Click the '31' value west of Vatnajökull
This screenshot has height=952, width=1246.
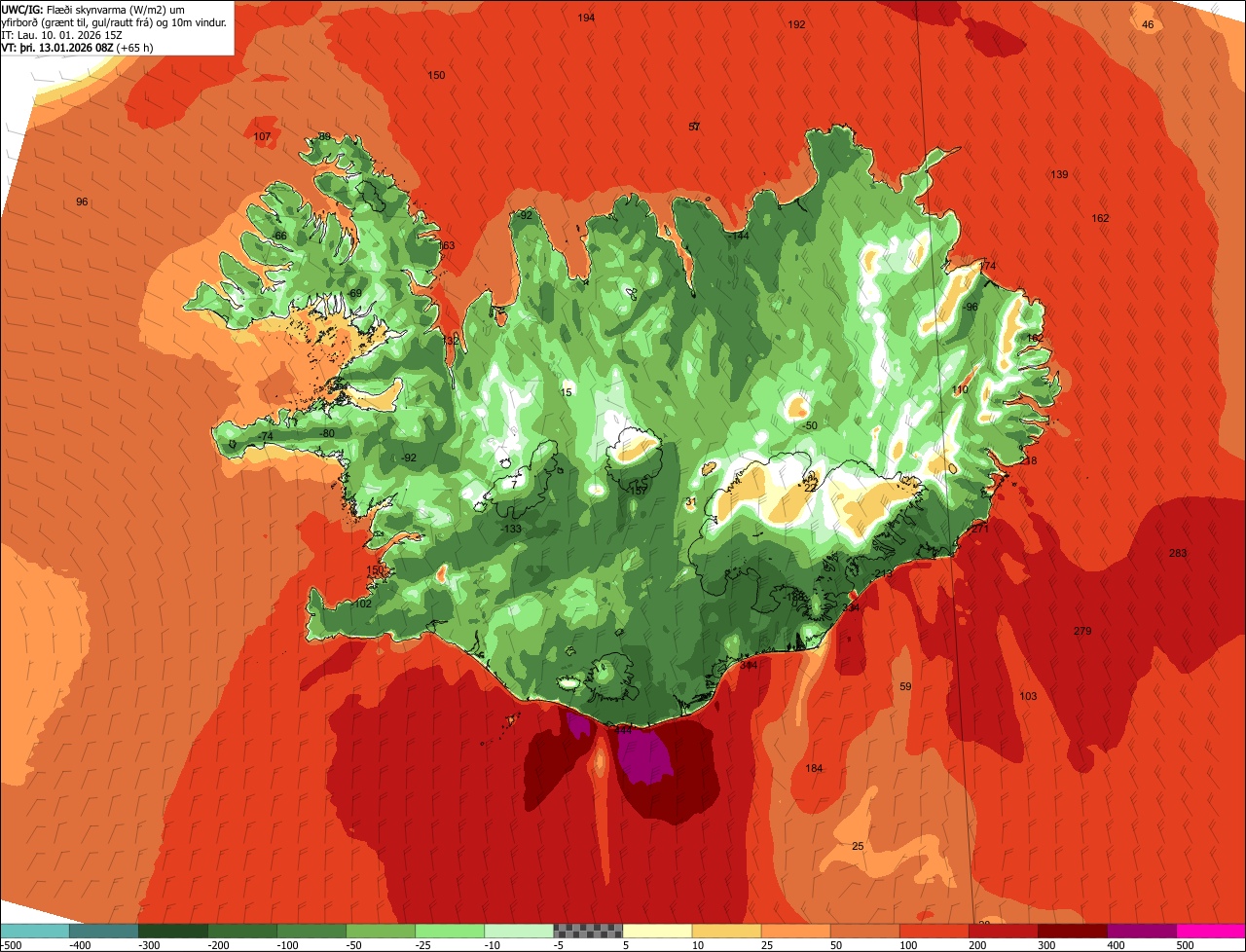coord(691,502)
